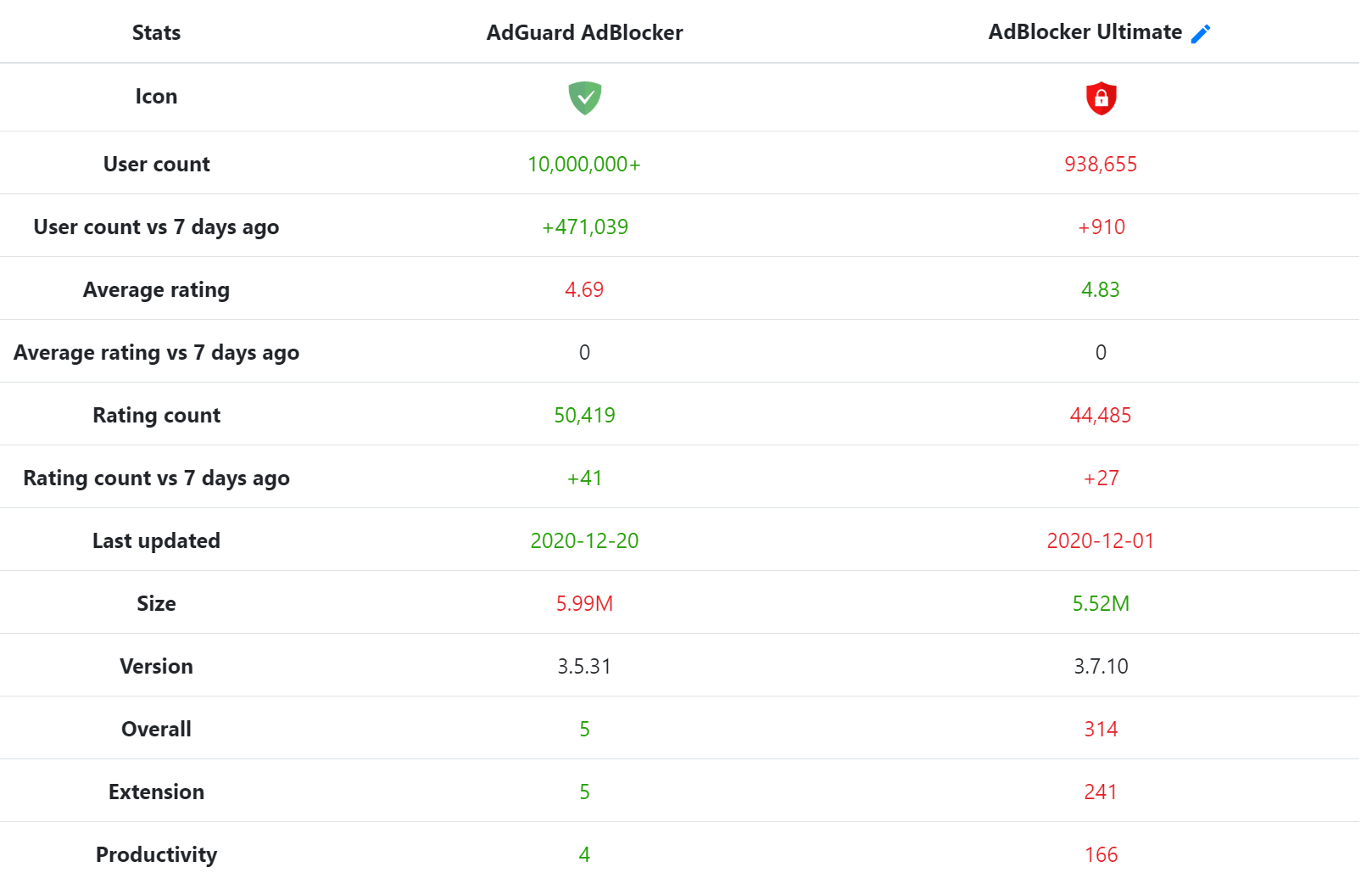Select the extension rank 241
Image resolution: width=1372 pixels, height=884 pixels.
click(x=1101, y=792)
